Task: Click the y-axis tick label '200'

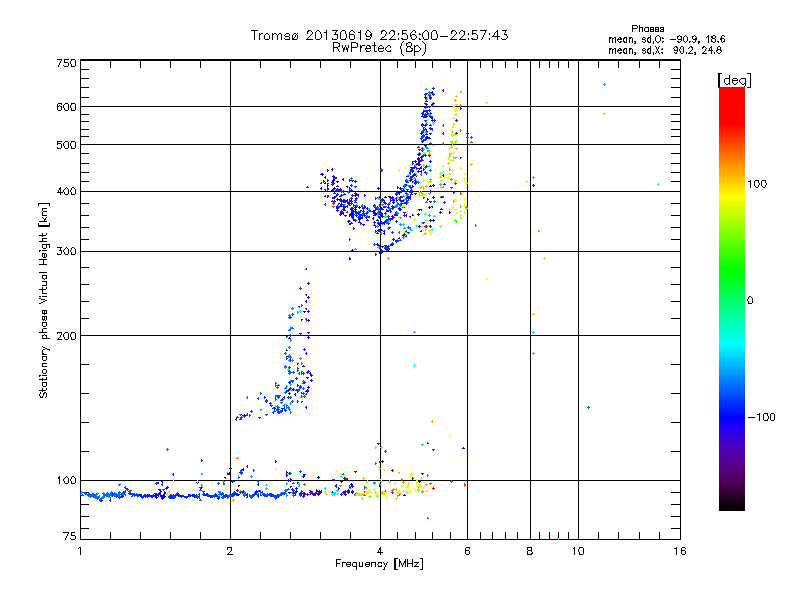Action: 66,336
